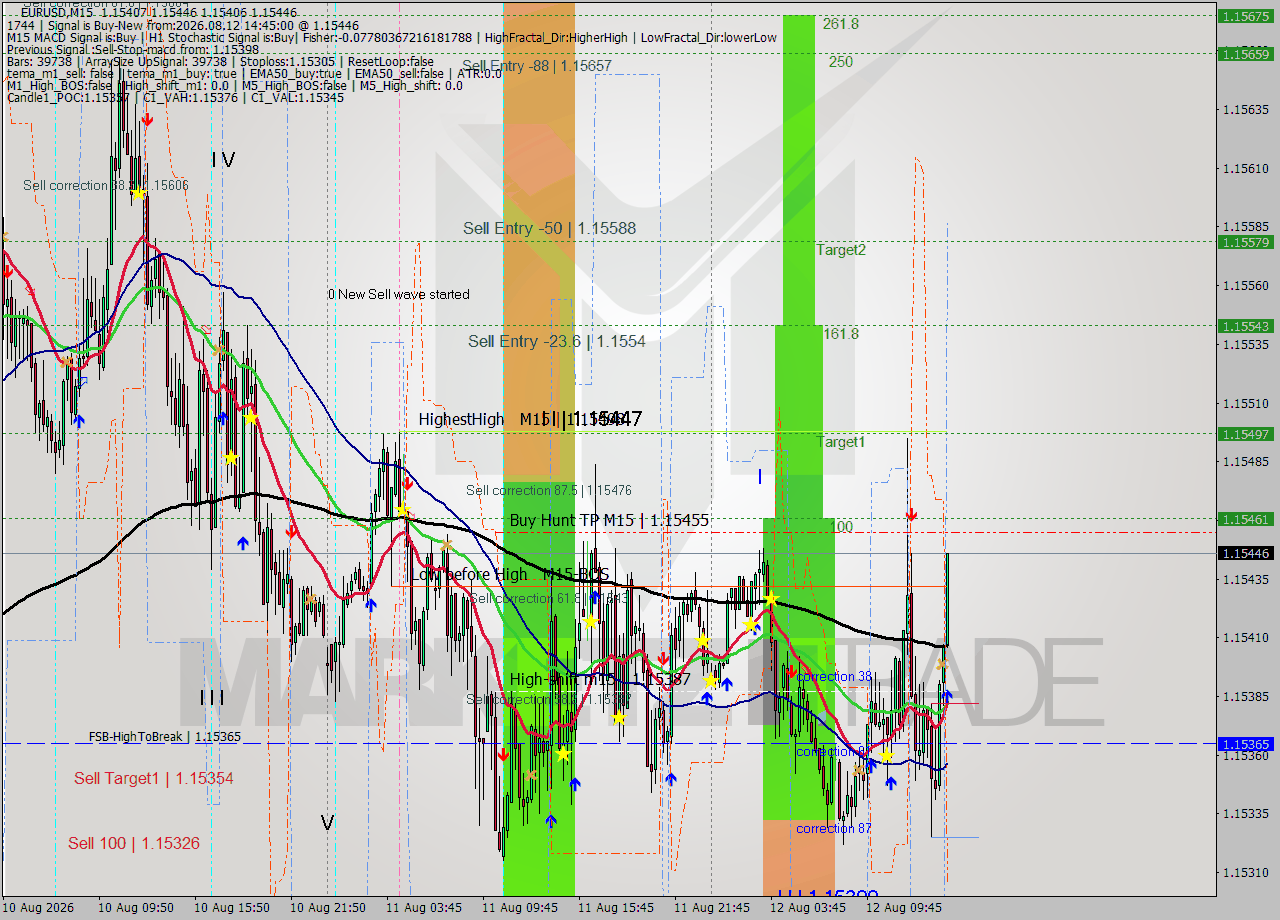
Task: Click the '12 Aug 03:45' time axis label
Action: click(x=809, y=908)
